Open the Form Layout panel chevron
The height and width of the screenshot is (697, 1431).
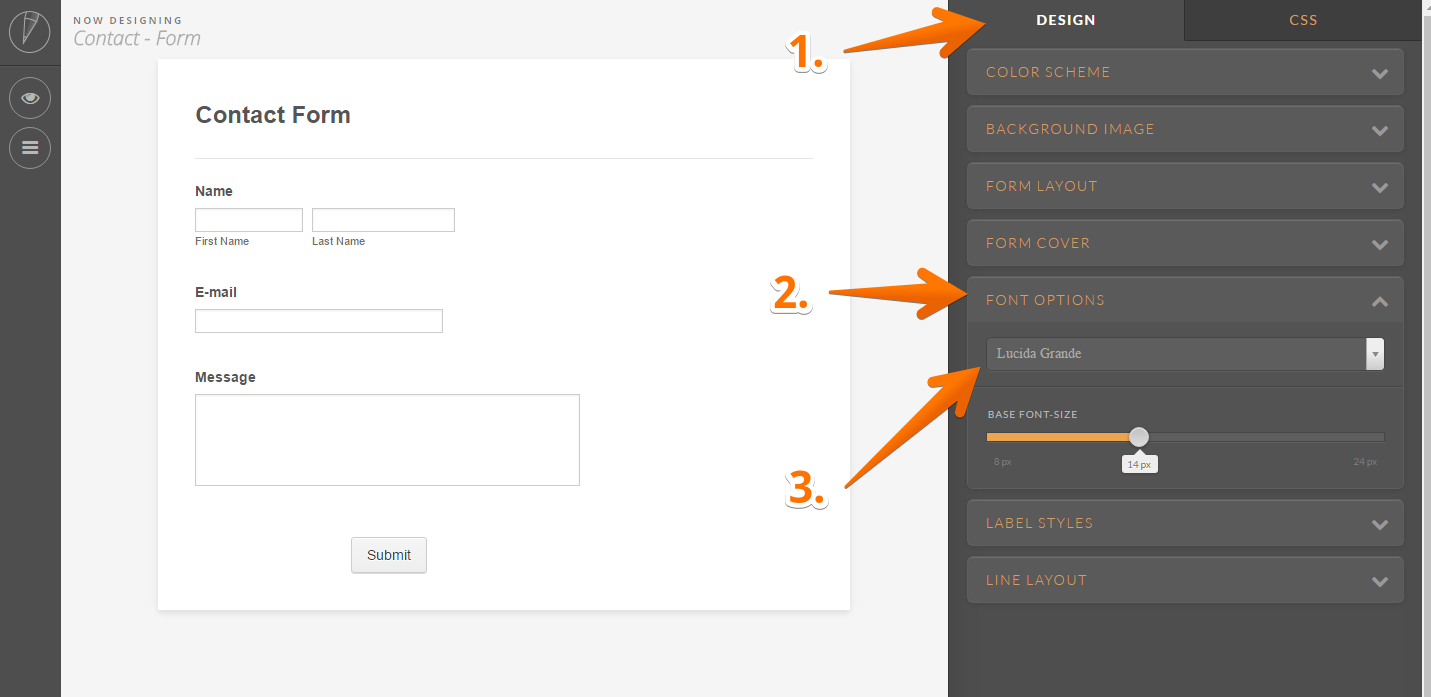pyautogui.click(x=1380, y=187)
